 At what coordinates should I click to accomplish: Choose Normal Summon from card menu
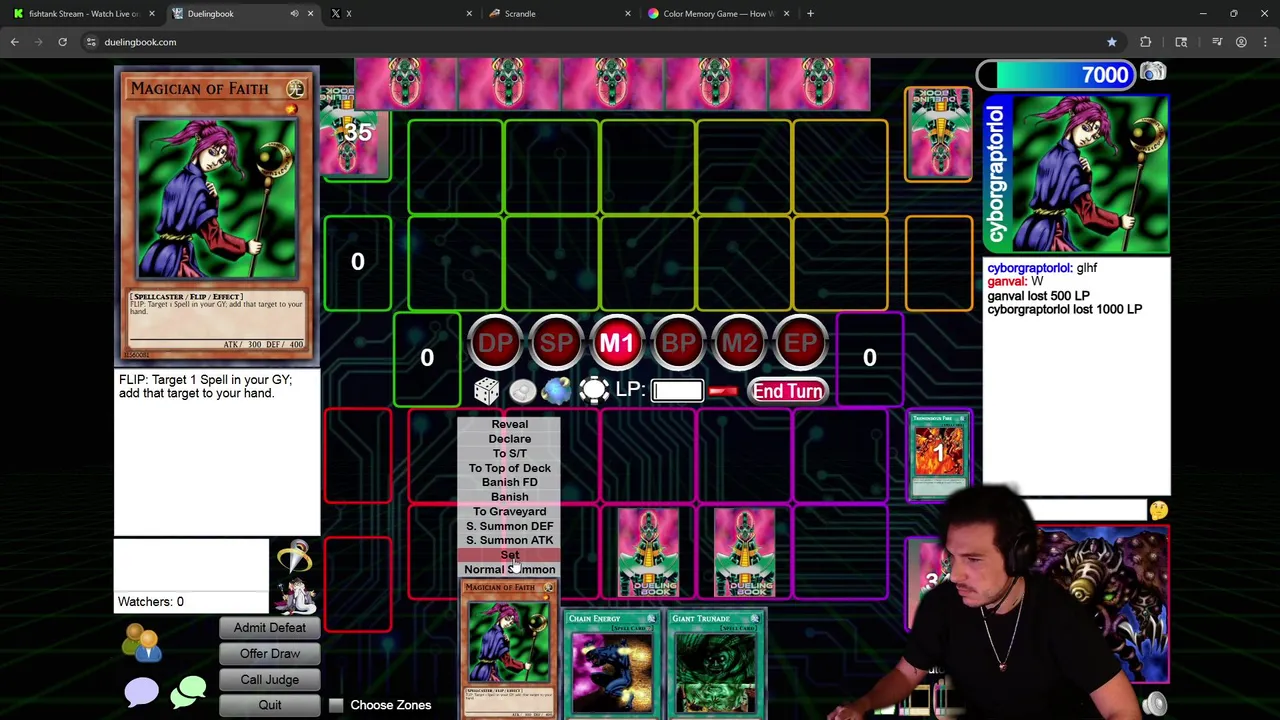pos(509,569)
